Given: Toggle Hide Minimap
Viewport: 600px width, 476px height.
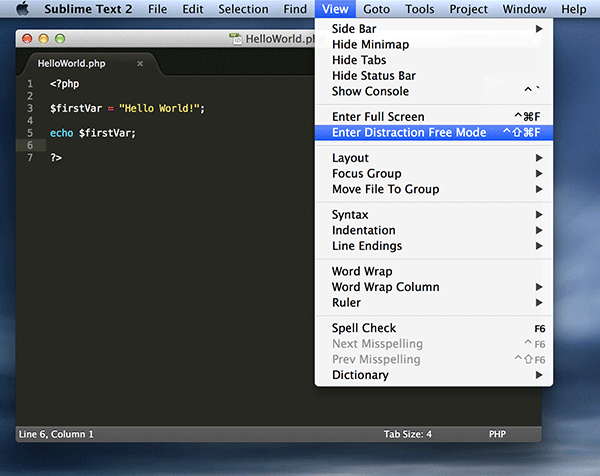Looking at the screenshot, I should 370,45.
